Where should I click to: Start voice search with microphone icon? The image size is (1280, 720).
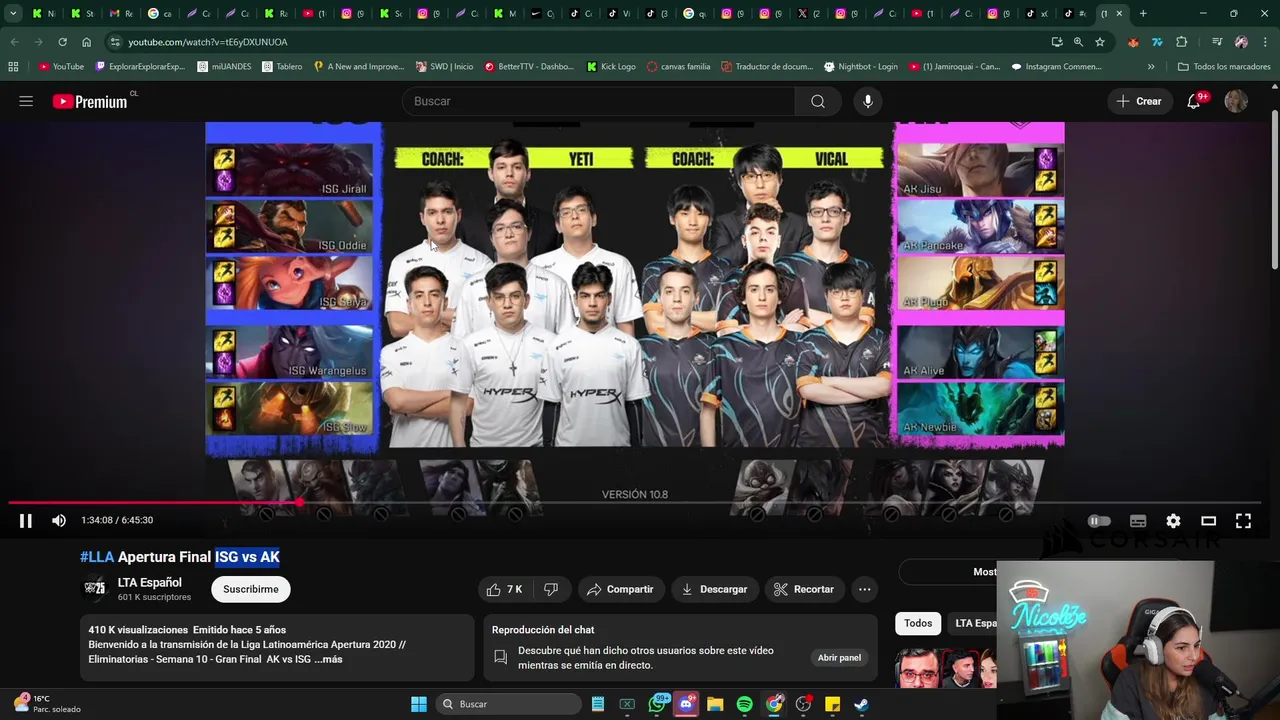(x=868, y=101)
